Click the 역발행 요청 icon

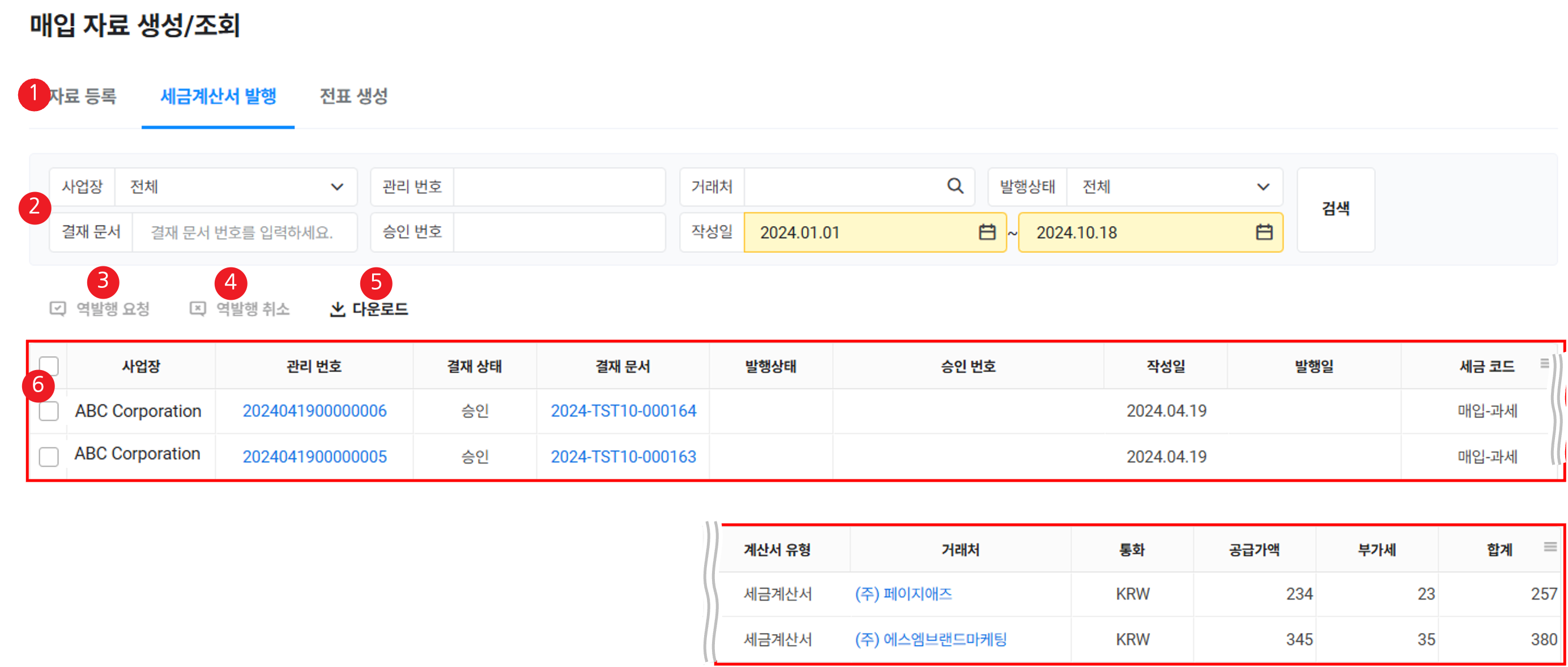tap(58, 309)
